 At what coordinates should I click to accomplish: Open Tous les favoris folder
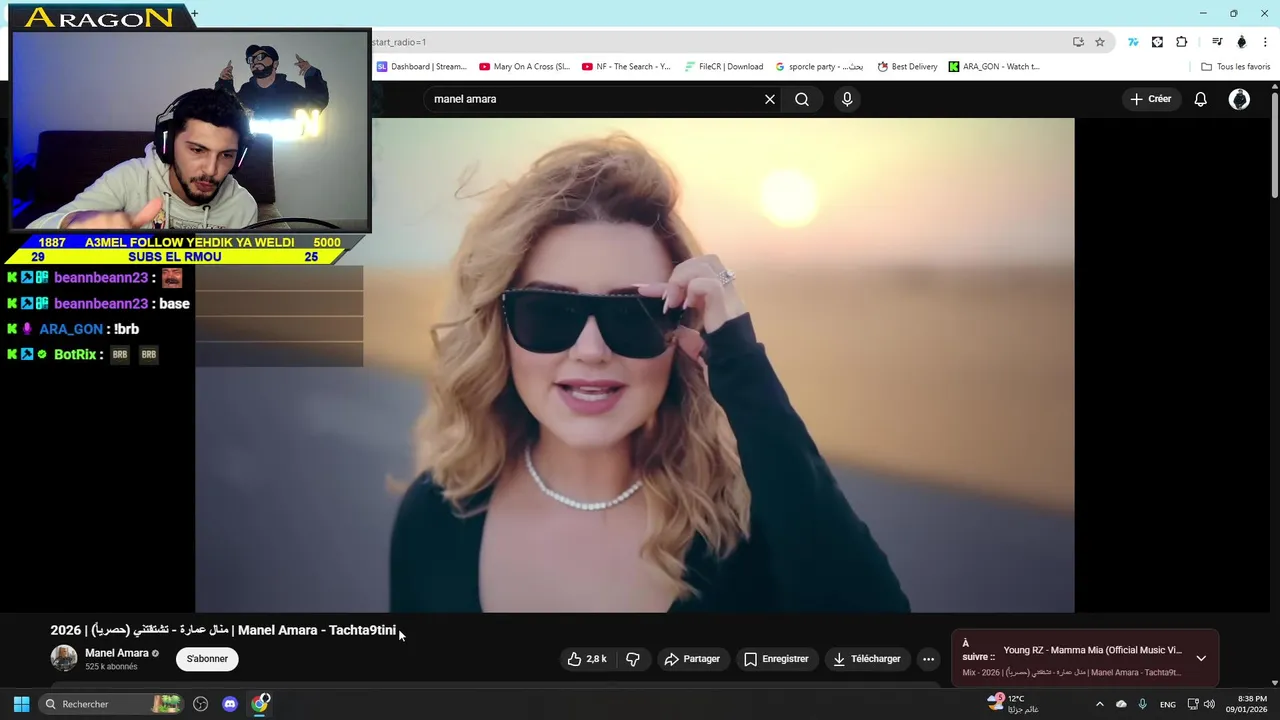point(1235,67)
